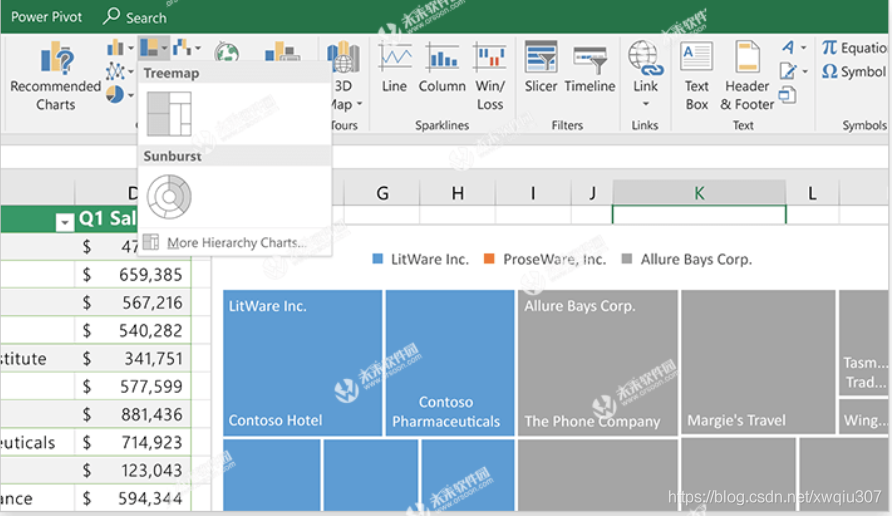Screen dimensions: 892x516
Task: Select column H header
Action: 457,193
